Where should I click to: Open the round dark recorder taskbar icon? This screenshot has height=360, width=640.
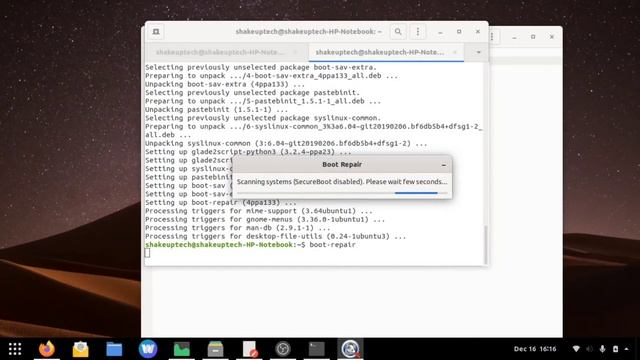(283, 349)
